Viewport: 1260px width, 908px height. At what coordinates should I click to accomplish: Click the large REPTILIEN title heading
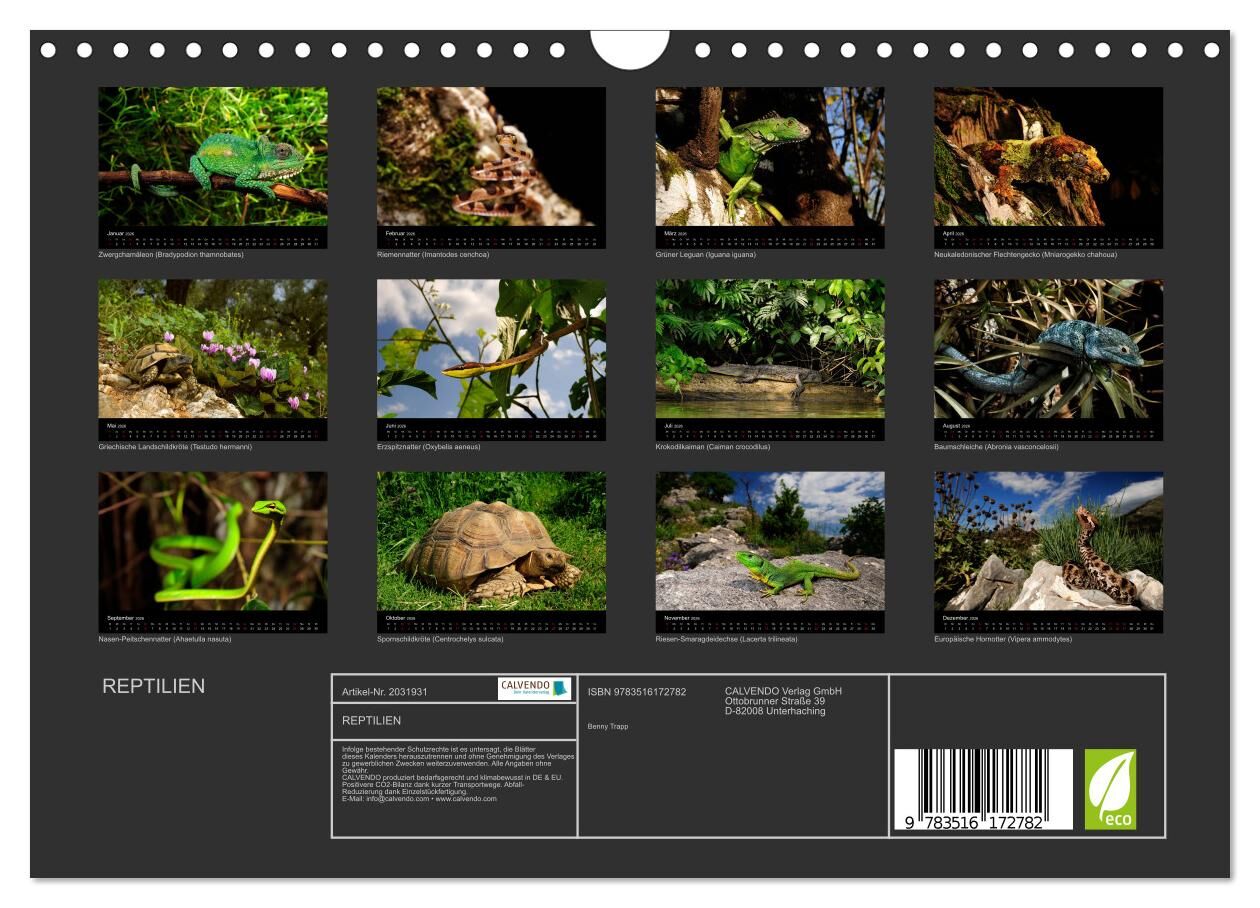(x=153, y=686)
